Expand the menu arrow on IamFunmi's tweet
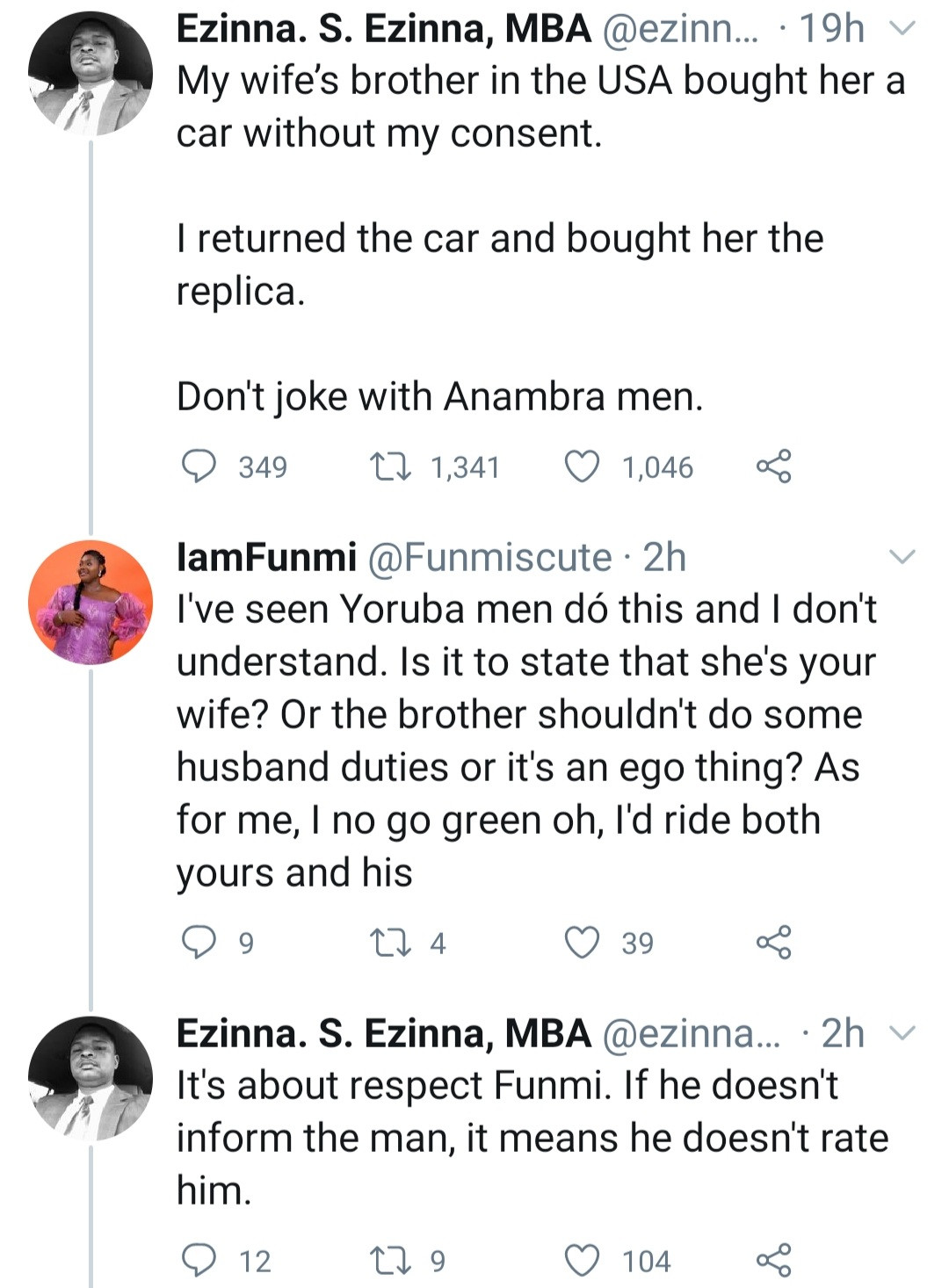This screenshot has width=949, height=1288. click(x=902, y=556)
